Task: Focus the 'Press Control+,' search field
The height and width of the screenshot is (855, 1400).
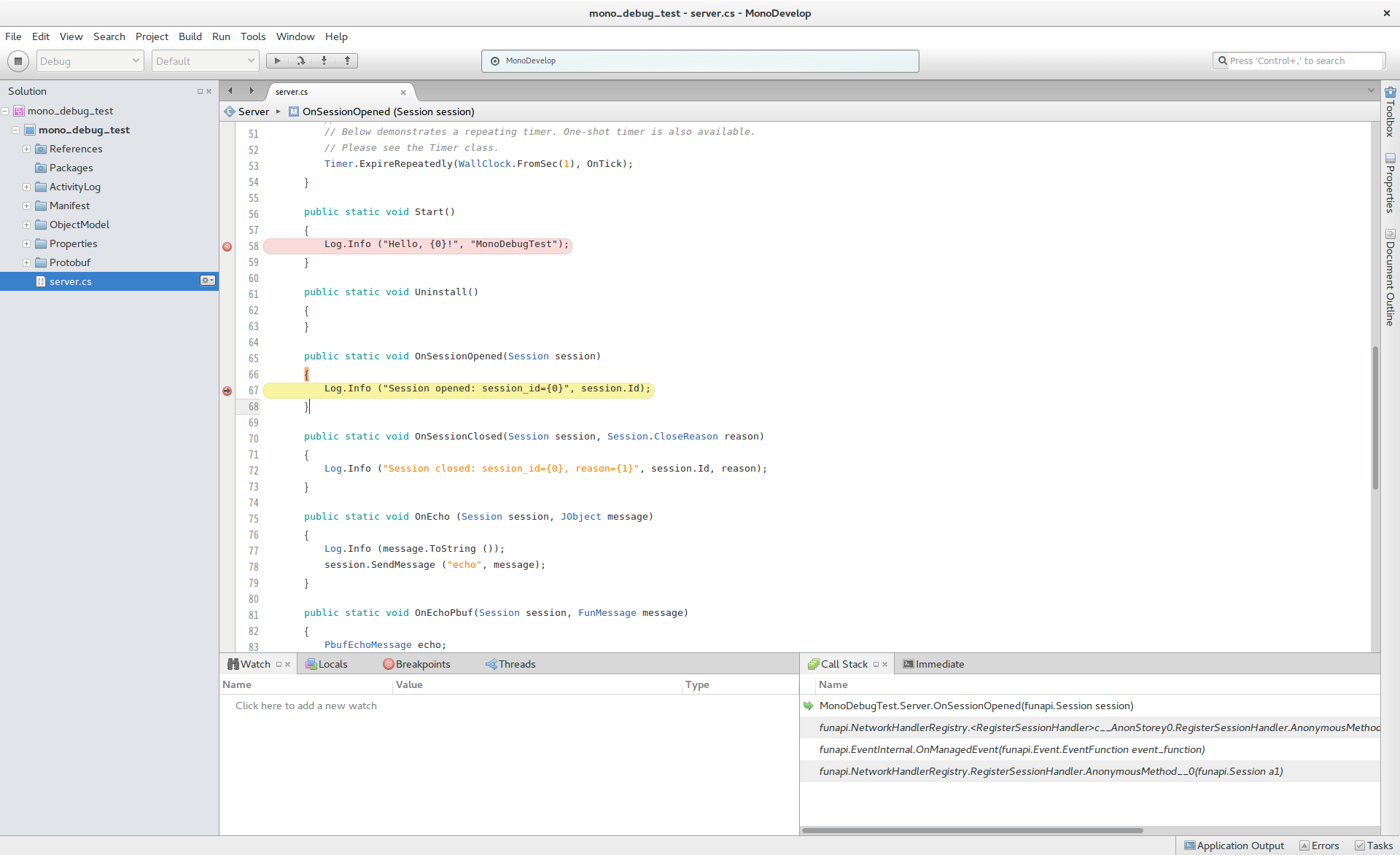Action: (1299, 61)
